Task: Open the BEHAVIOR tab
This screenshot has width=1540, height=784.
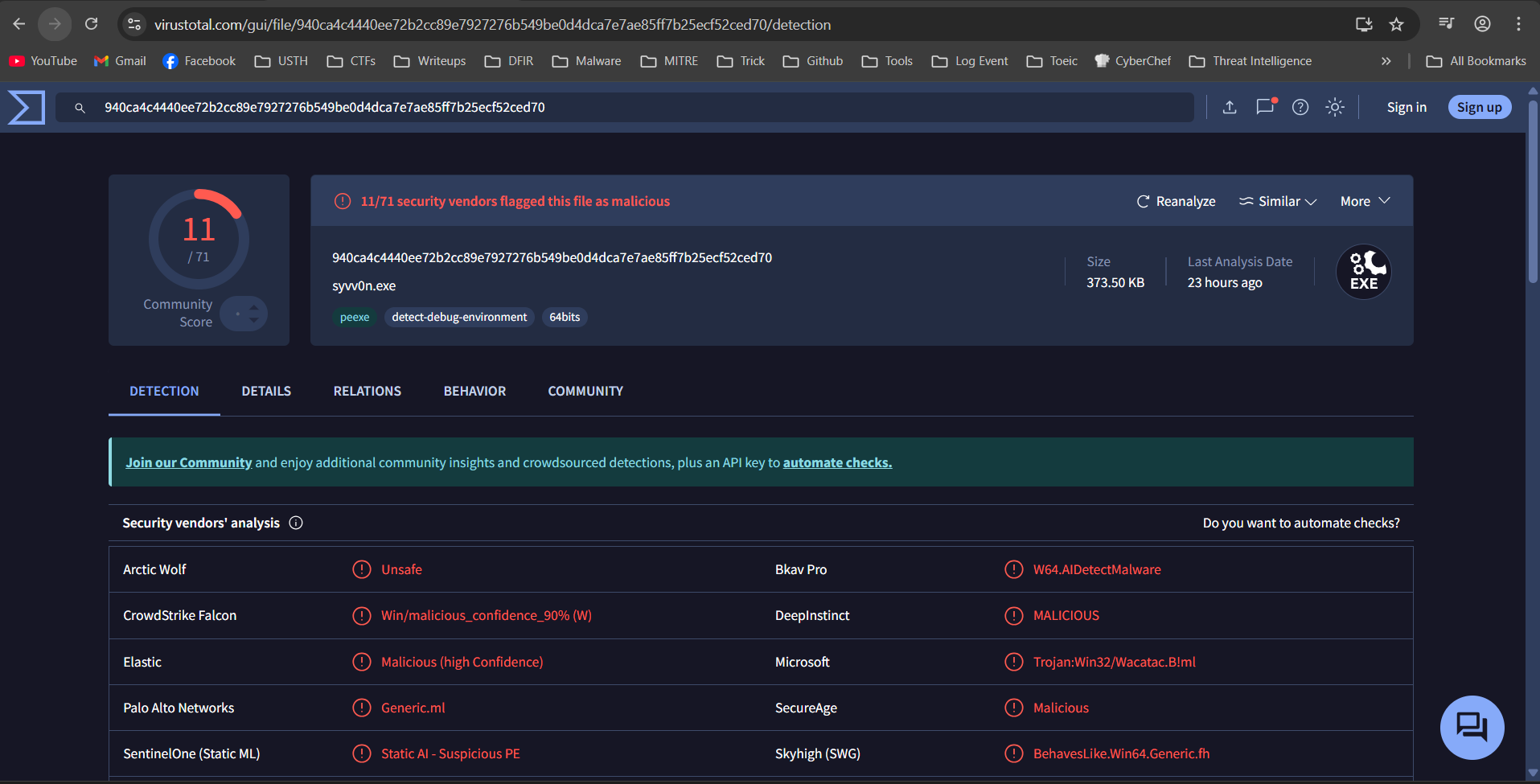Action: click(x=474, y=392)
